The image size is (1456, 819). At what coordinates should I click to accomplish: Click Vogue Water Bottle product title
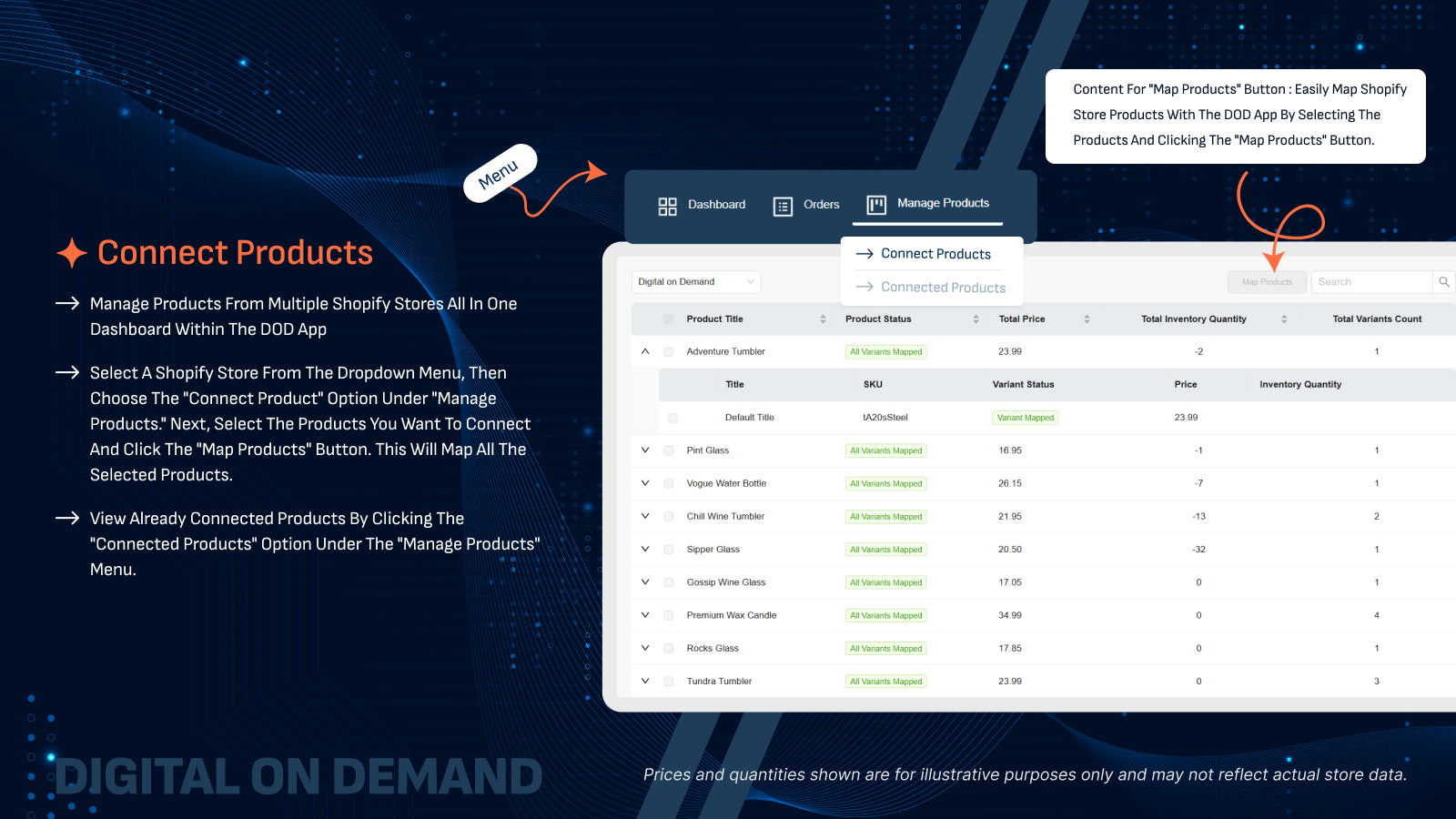click(x=726, y=483)
